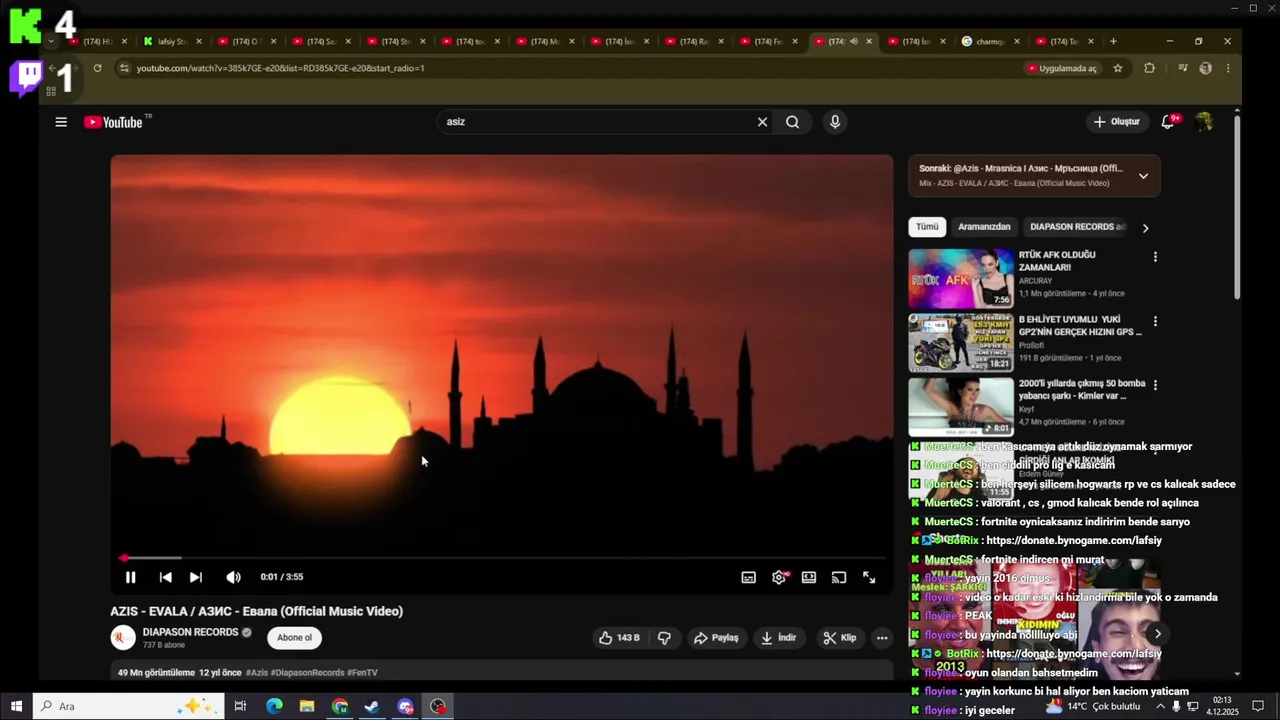Click the Uygulamada aç button
Image resolution: width=1280 pixels, height=720 pixels.
coord(1062,68)
